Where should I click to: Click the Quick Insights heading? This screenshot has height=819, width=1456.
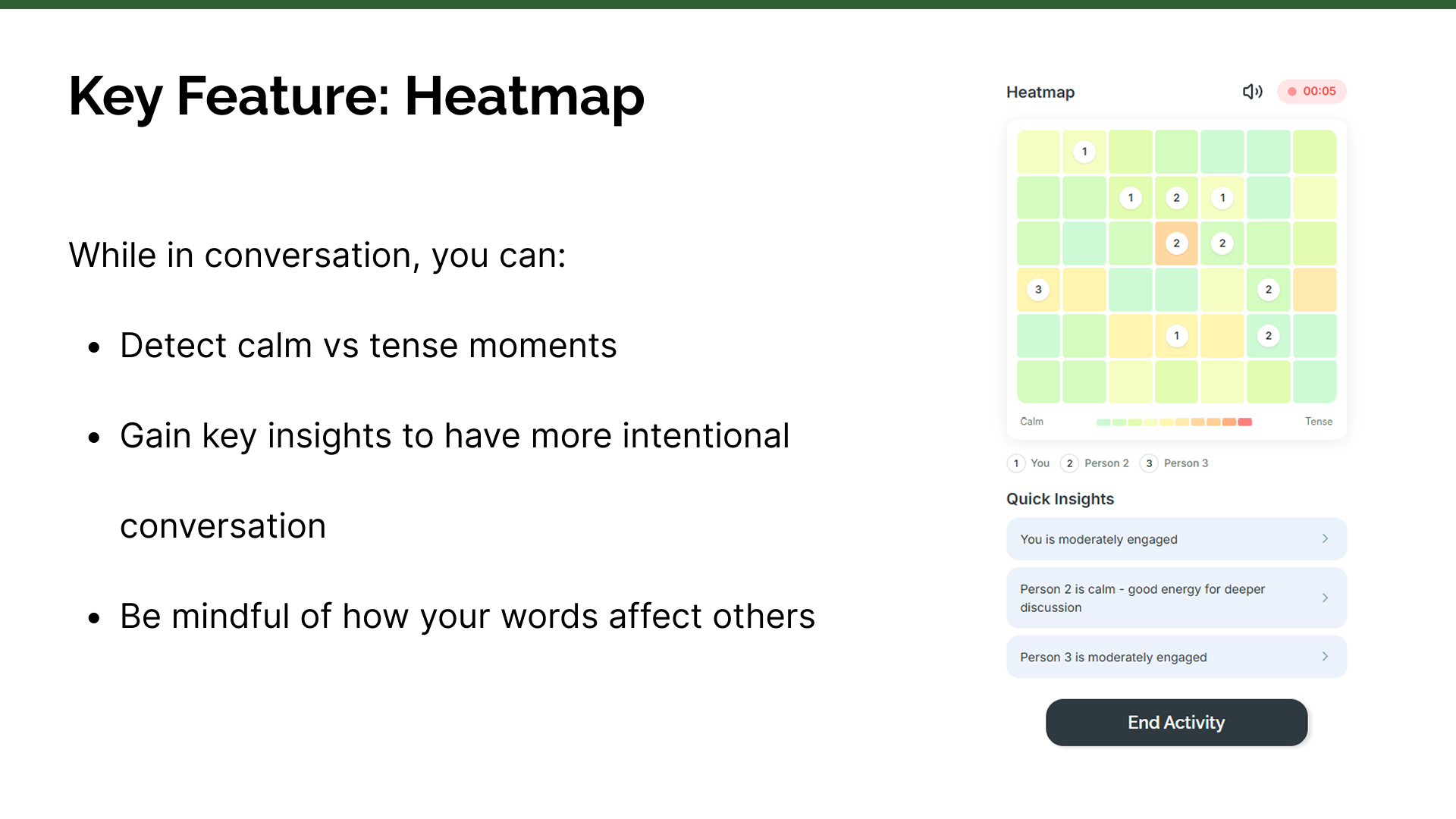(1059, 499)
